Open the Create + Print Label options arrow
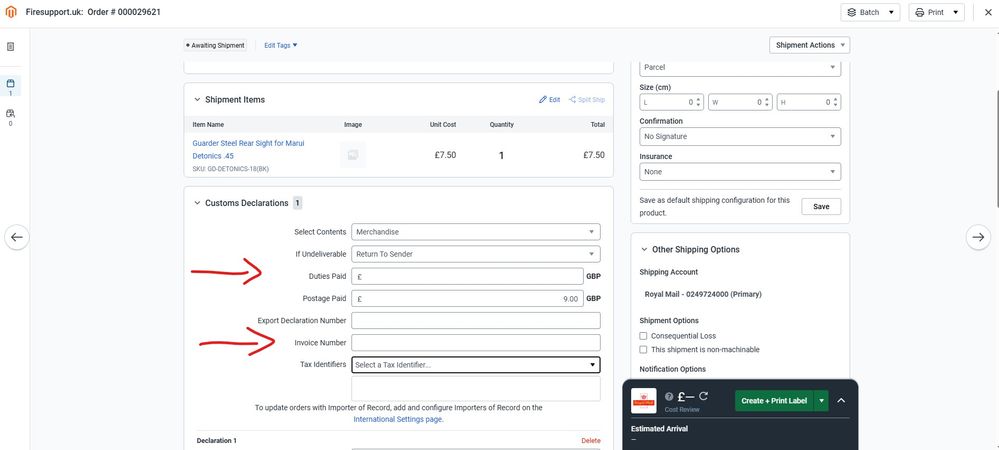The height and width of the screenshot is (450, 999). 821,401
